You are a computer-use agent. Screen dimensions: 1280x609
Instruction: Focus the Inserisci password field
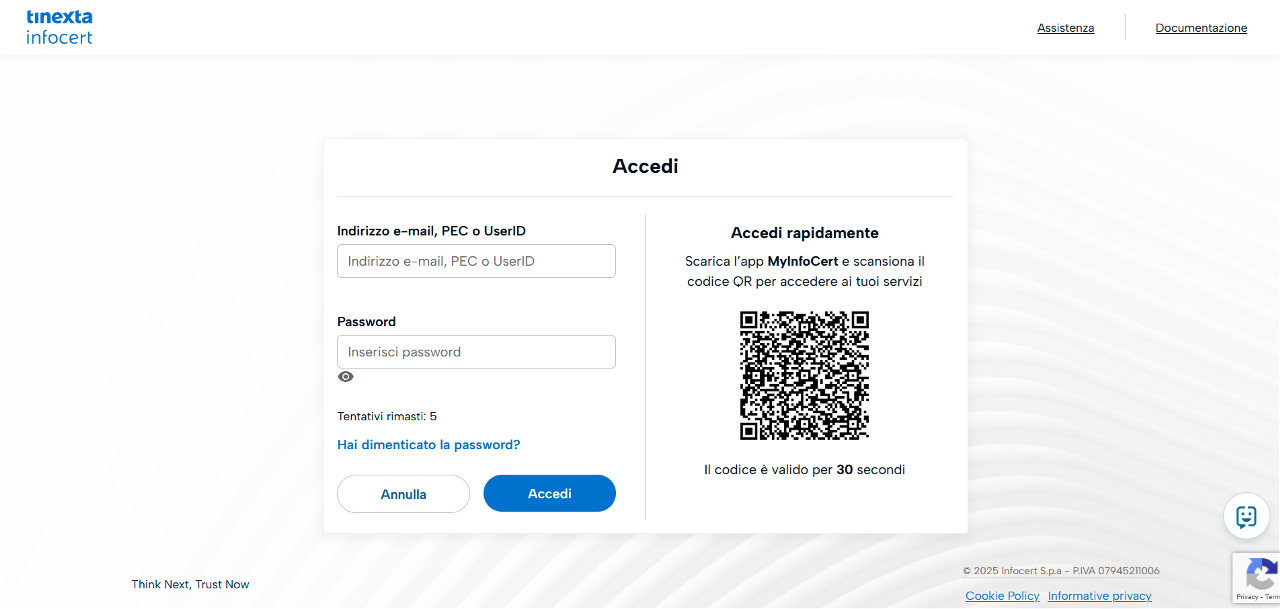[476, 352]
